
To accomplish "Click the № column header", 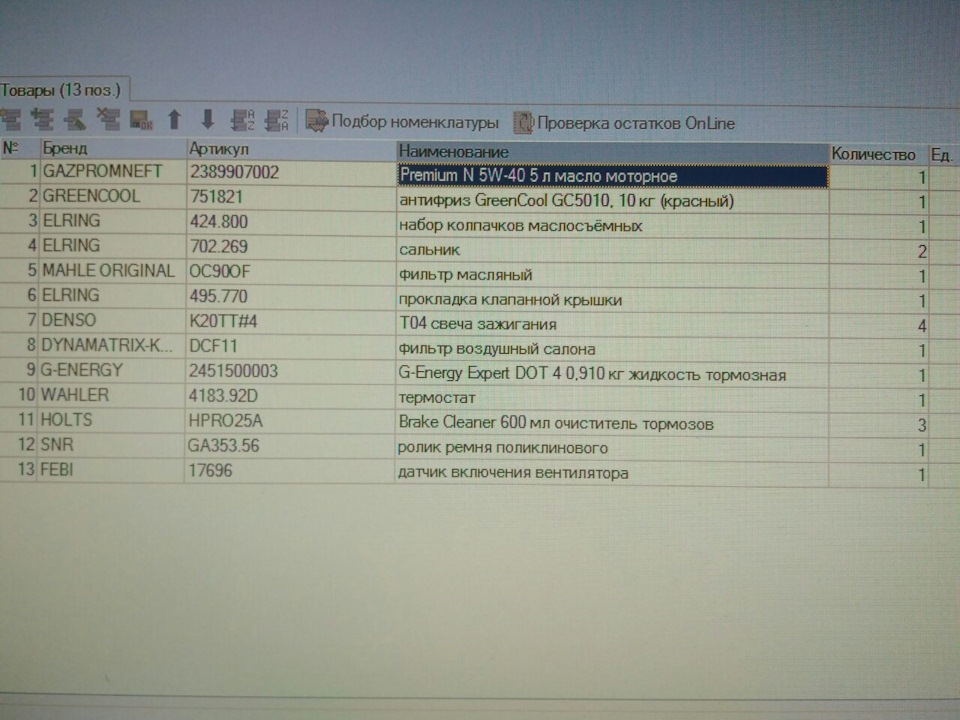I will [18, 148].
